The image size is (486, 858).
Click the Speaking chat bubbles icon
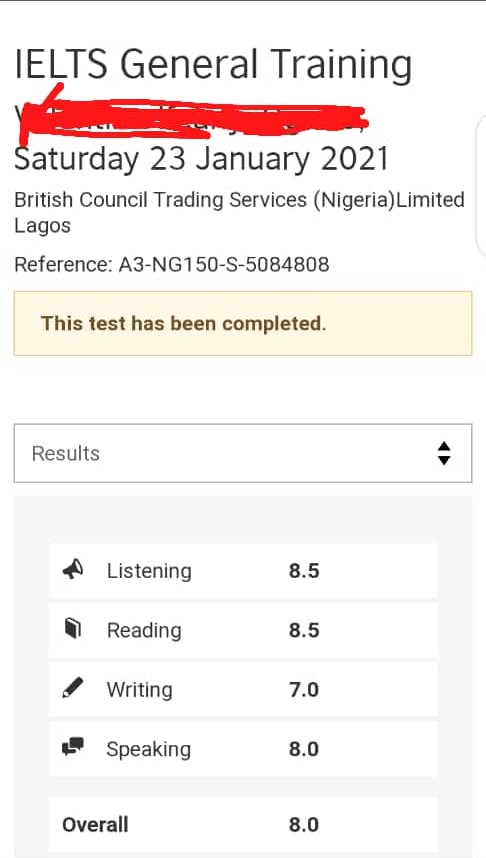73,747
